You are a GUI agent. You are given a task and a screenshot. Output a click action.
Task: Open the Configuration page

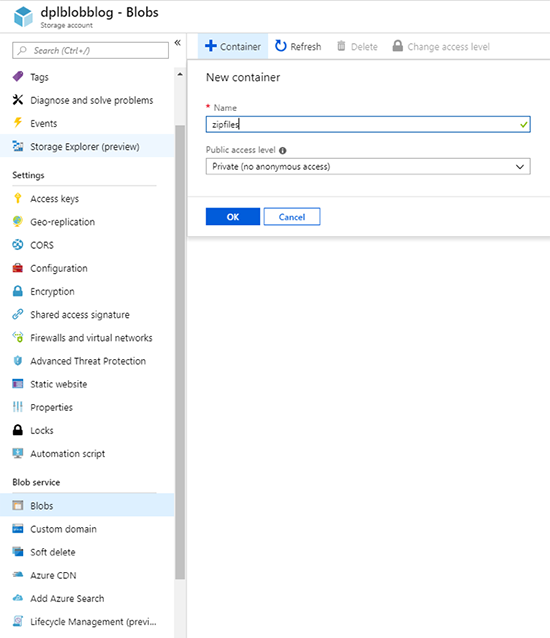59,268
